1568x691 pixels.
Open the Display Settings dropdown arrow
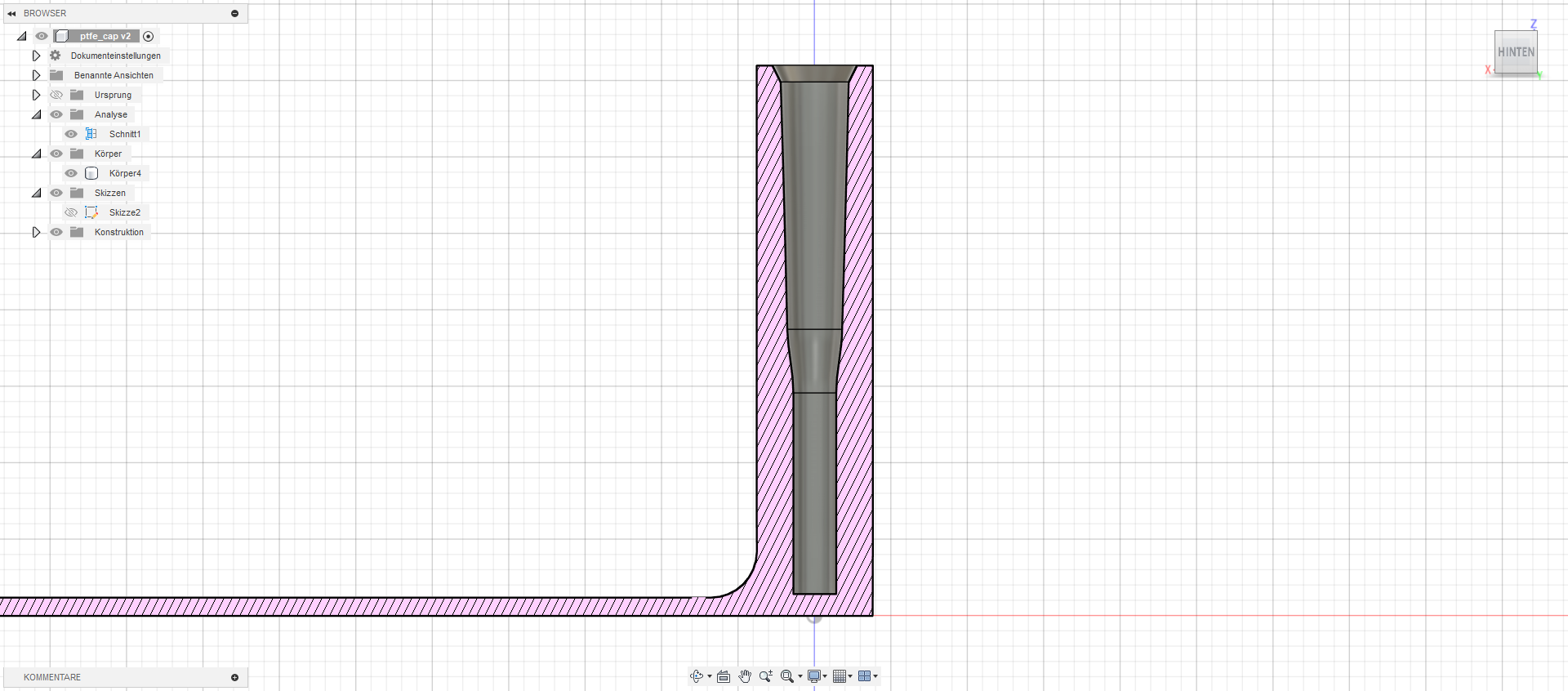[x=826, y=676]
